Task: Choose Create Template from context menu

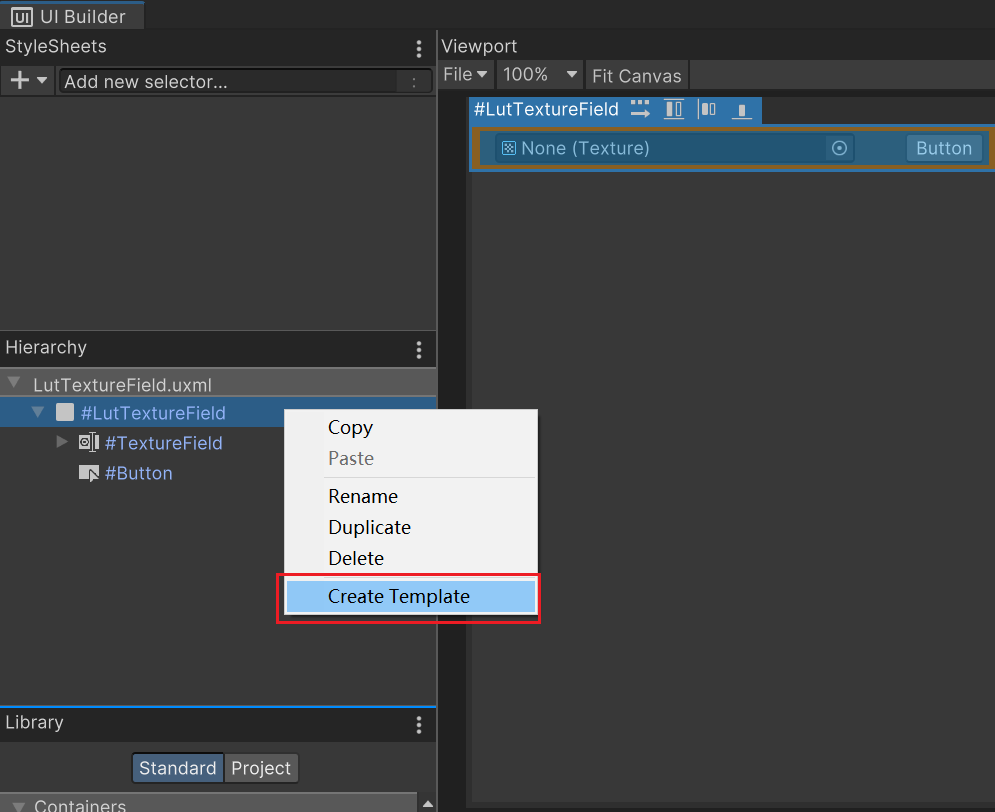Action: 399,597
